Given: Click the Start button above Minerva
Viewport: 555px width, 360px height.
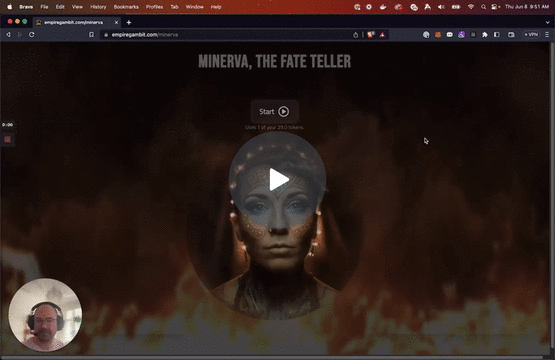Looking at the screenshot, I should coord(275,112).
